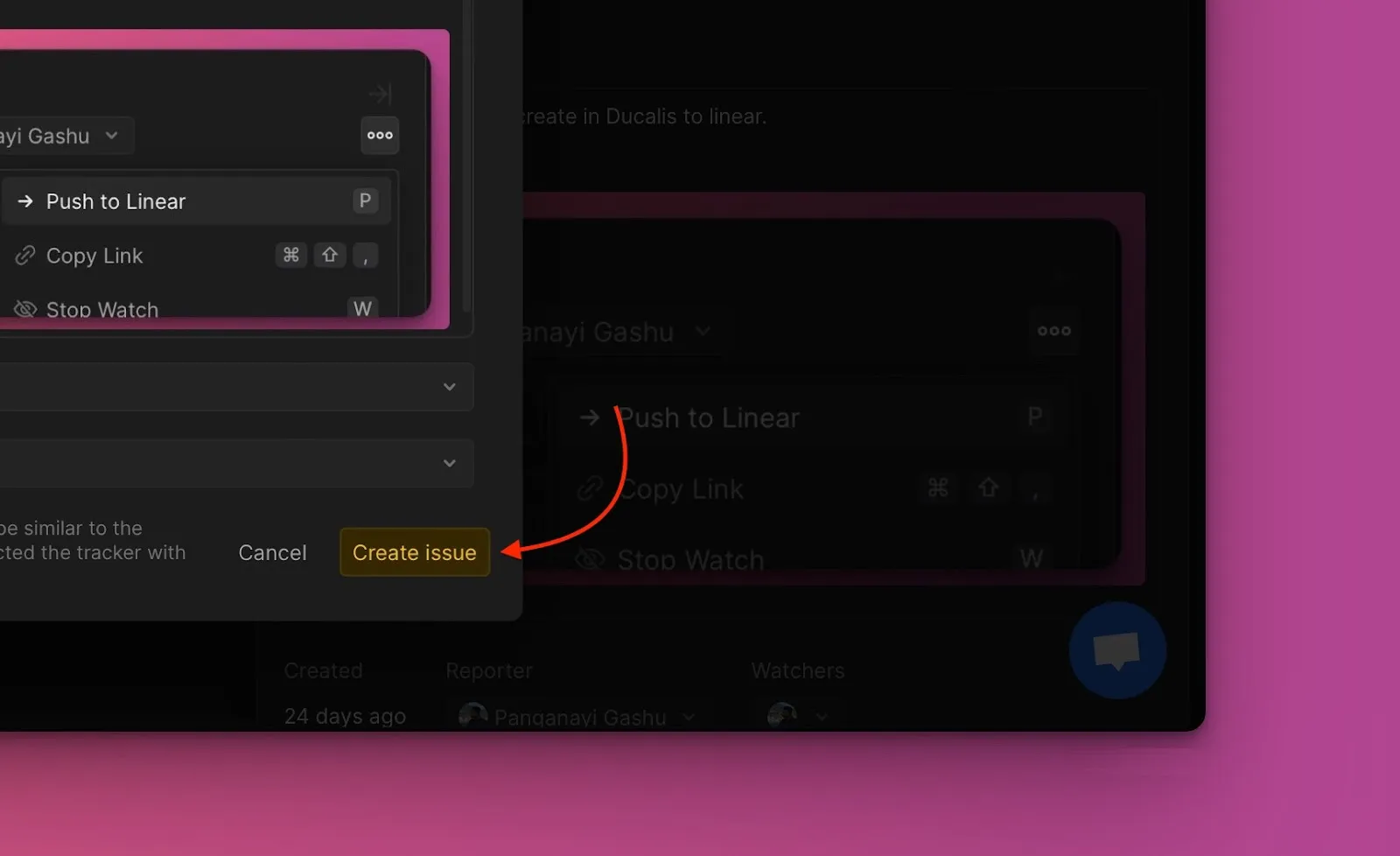Choose Copy Link in the context menu
The width and height of the screenshot is (1400, 856).
94,256
